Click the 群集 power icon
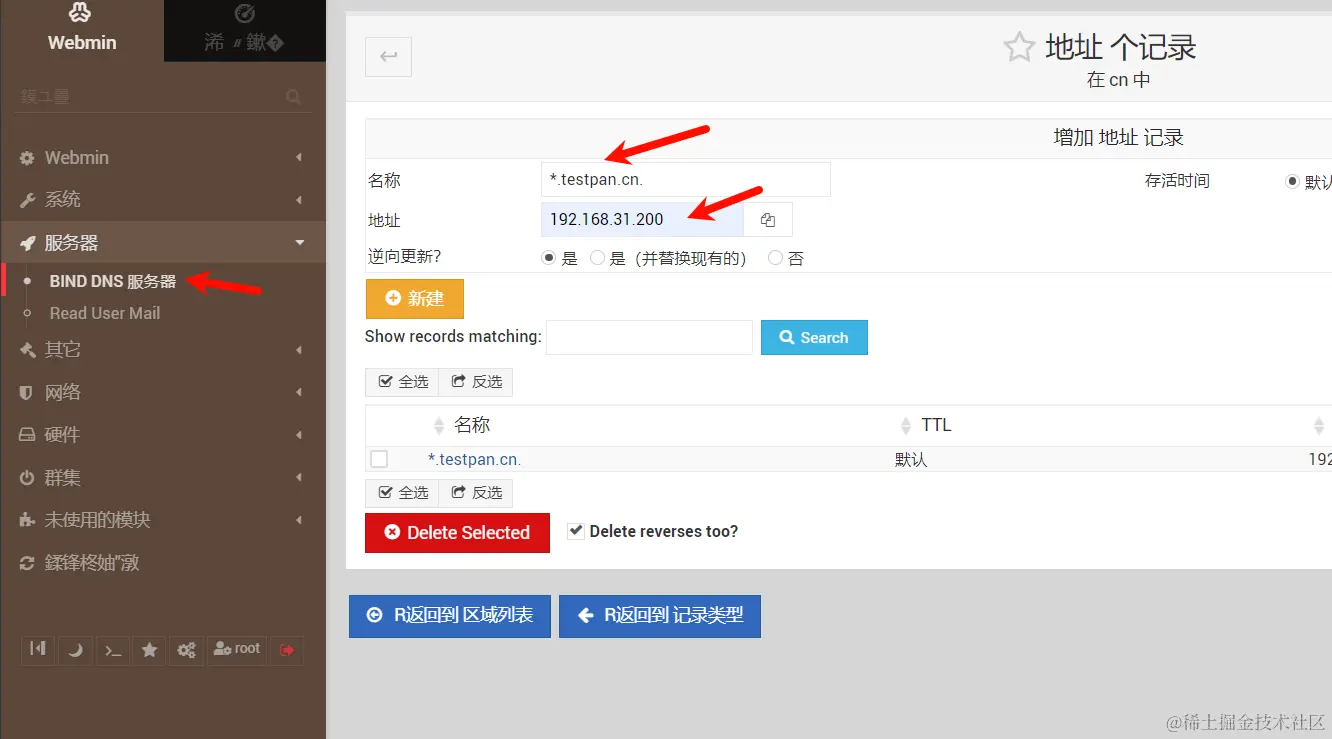Screen dimensions: 1332x739 pos(28,479)
